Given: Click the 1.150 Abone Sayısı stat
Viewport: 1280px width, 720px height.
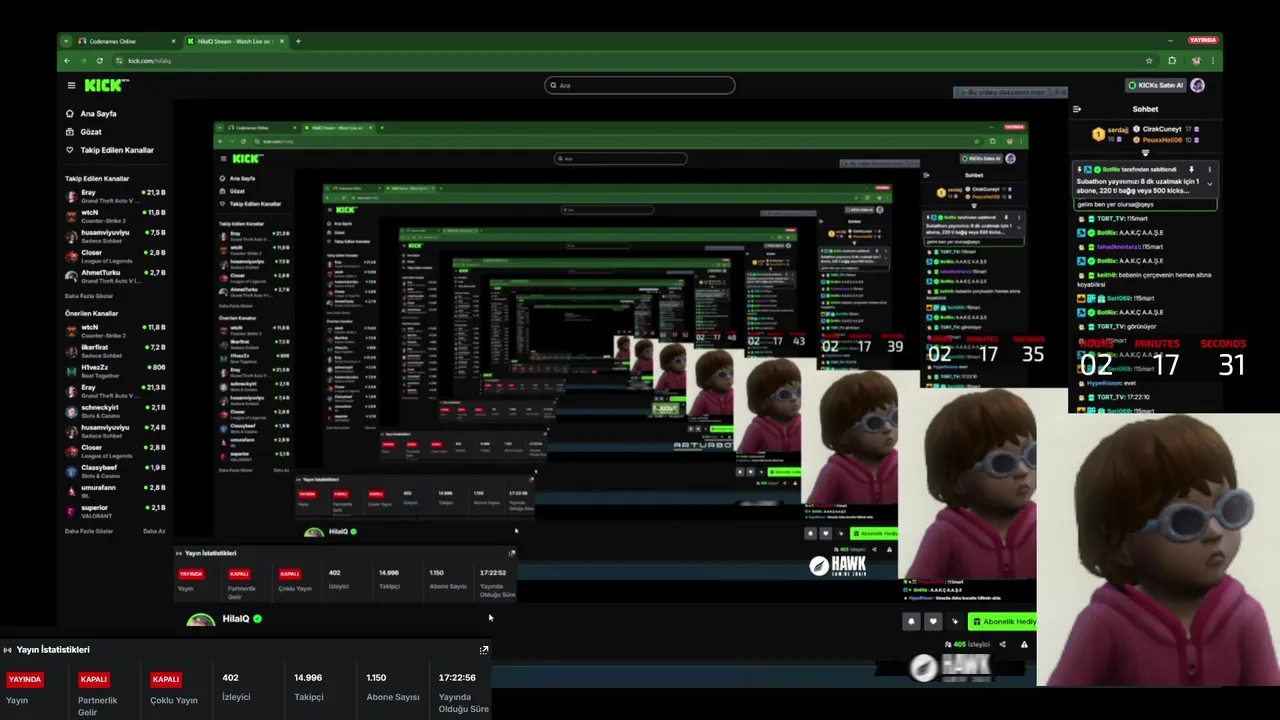Looking at the screenshot, I should (x=393, y=687).
